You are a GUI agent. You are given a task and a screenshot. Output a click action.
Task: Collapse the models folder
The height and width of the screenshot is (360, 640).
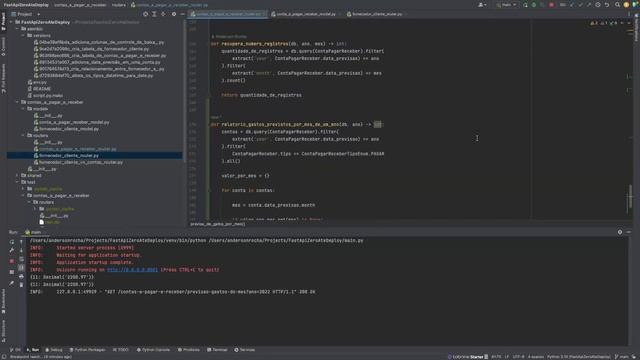(x=23, y=109)
